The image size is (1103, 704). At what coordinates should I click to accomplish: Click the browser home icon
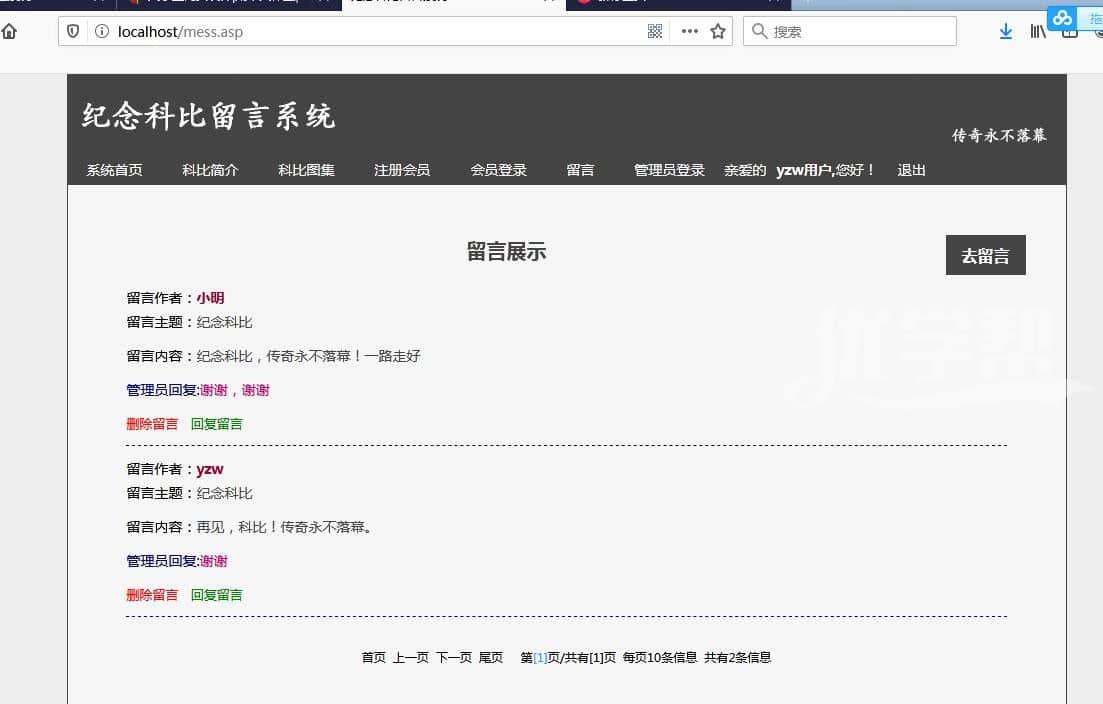click(9, 32)
